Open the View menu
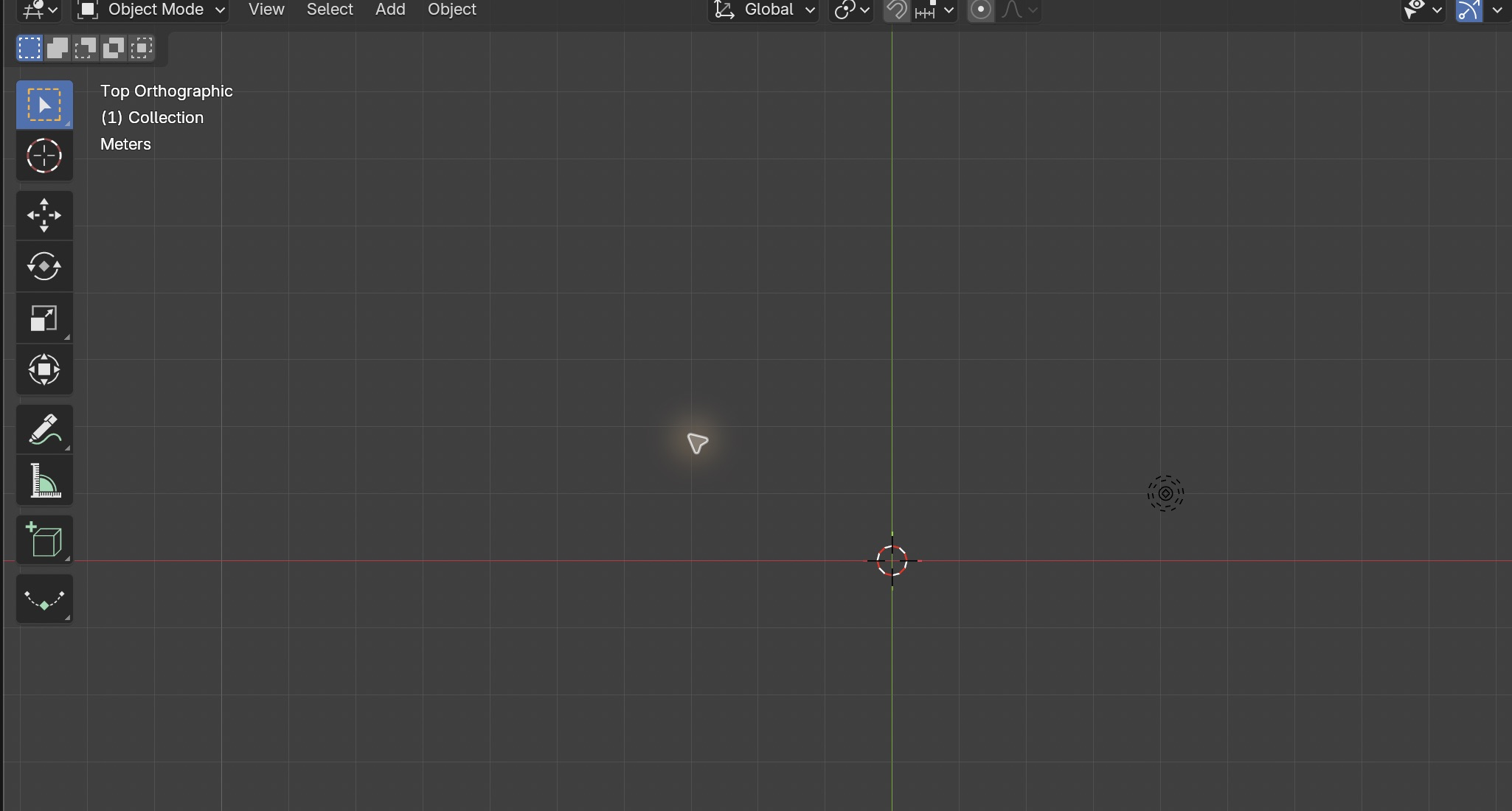This screenshot has width=1512, height=811. point(266,10)
